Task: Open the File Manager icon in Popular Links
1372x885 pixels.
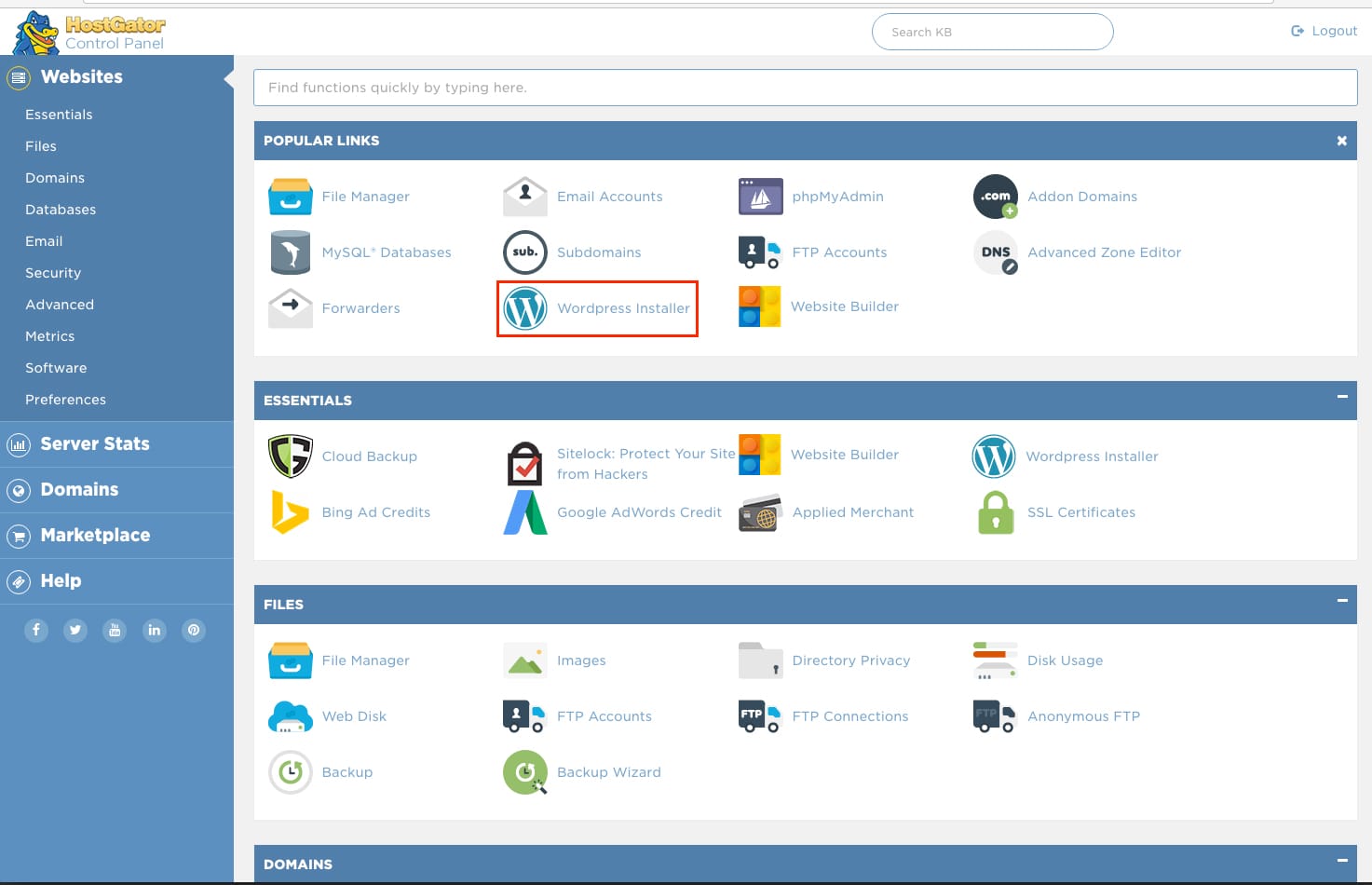Action: click(x=290, y=197)
